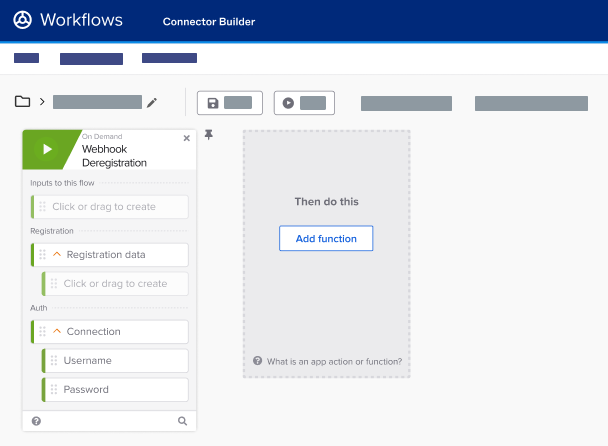Click the green play icon on Webhook Deregistration card
Image resolution: width=608 pixels, height=446 pixels.
click(x=46, y=150)
